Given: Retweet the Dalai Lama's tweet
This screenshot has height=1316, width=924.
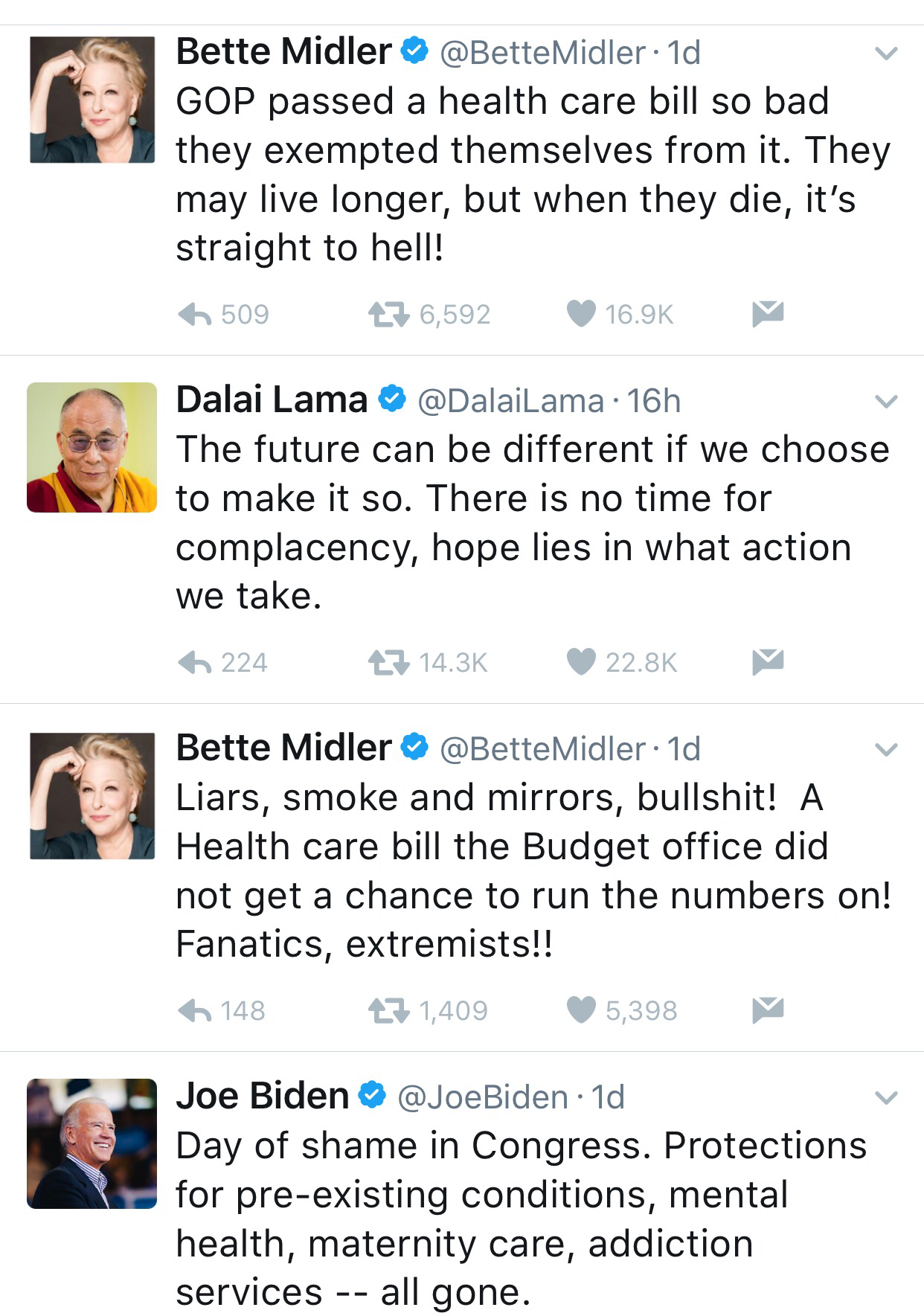Looking at the screenshot, I should coord(389,662).
